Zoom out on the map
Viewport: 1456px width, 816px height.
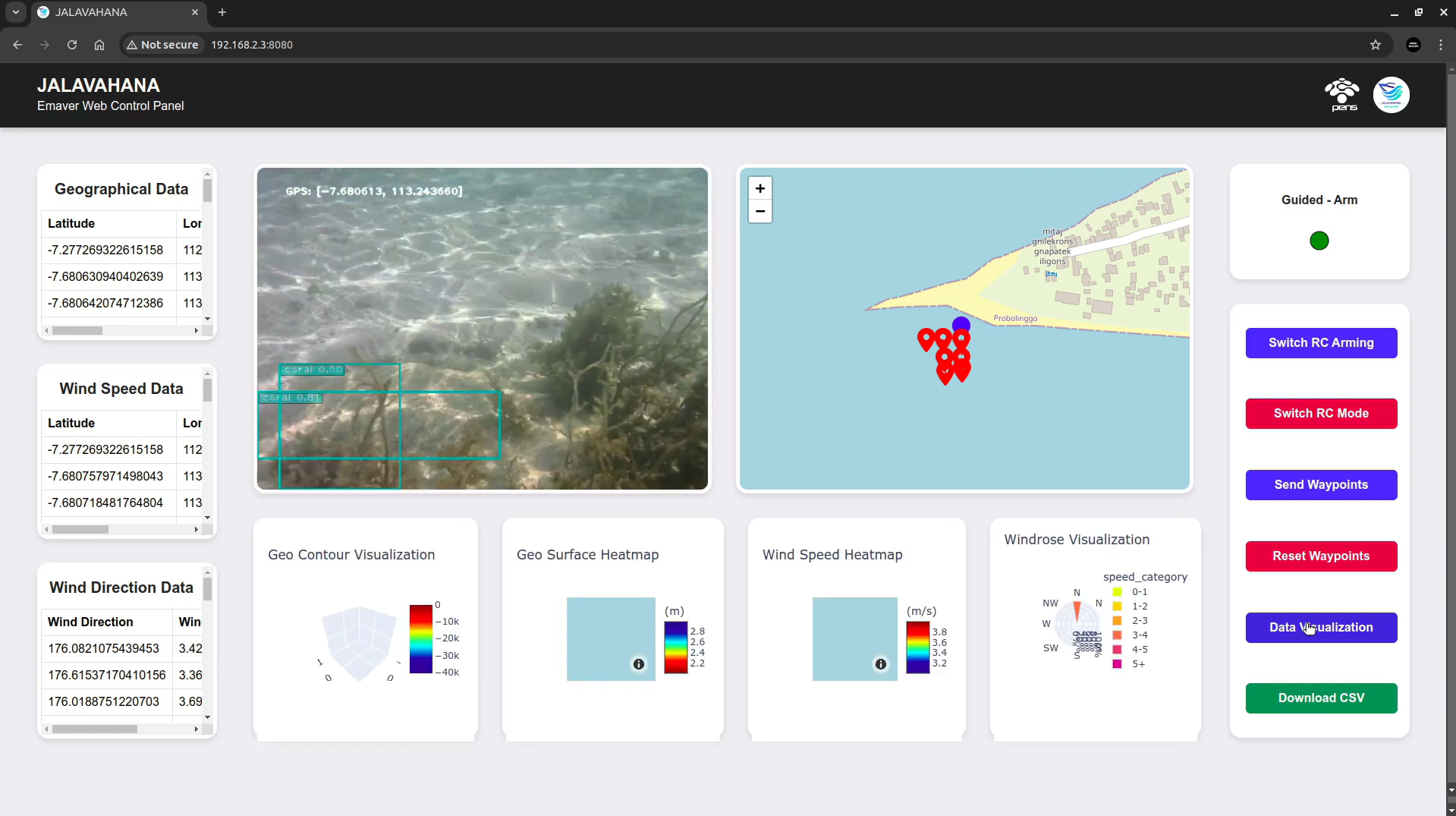[759, 212]
